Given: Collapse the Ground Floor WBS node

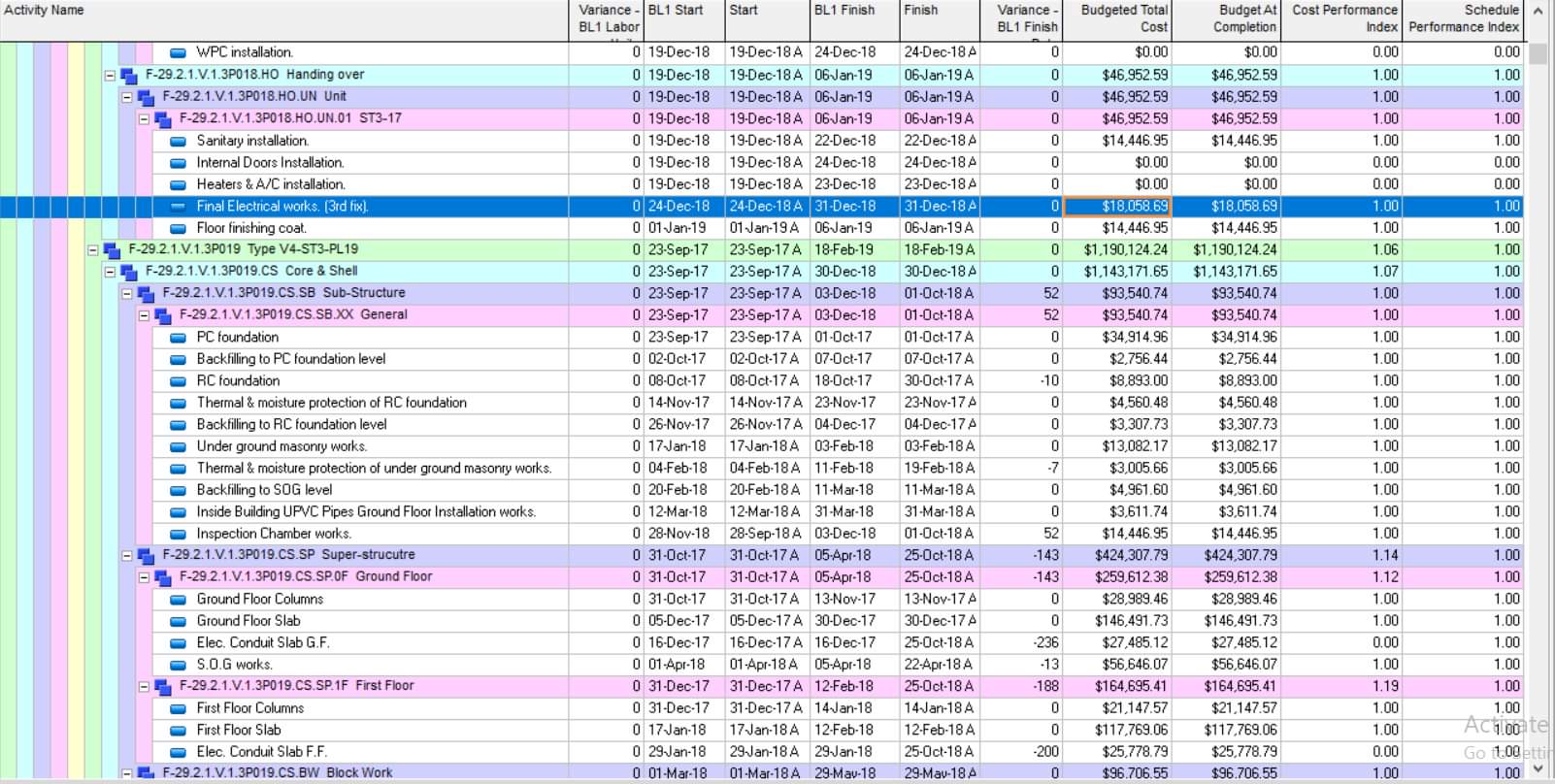Looking at the screenshot, I should coord(144,577).
